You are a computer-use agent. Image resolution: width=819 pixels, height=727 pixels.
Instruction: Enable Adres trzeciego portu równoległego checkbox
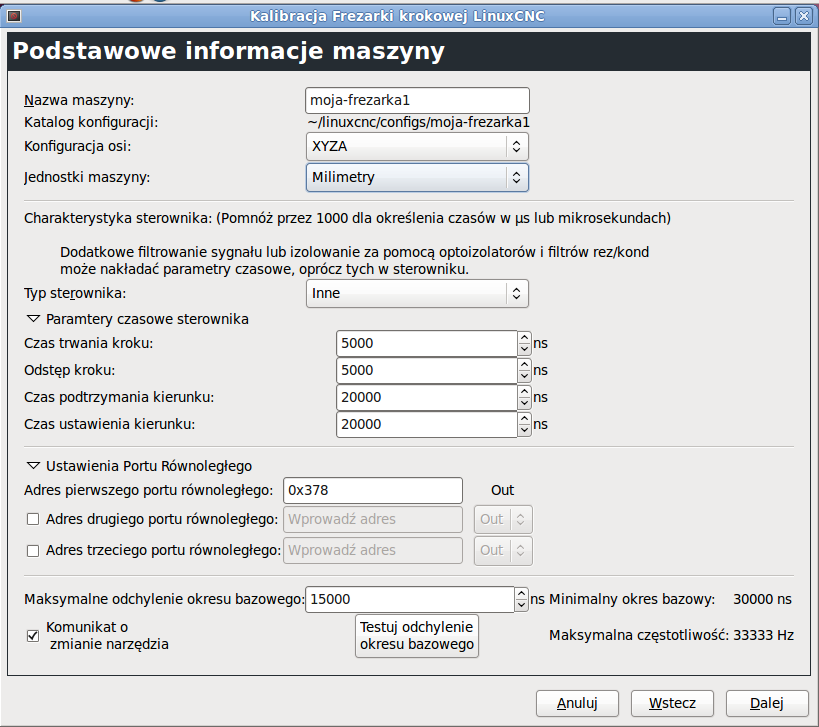coord(33,550)
